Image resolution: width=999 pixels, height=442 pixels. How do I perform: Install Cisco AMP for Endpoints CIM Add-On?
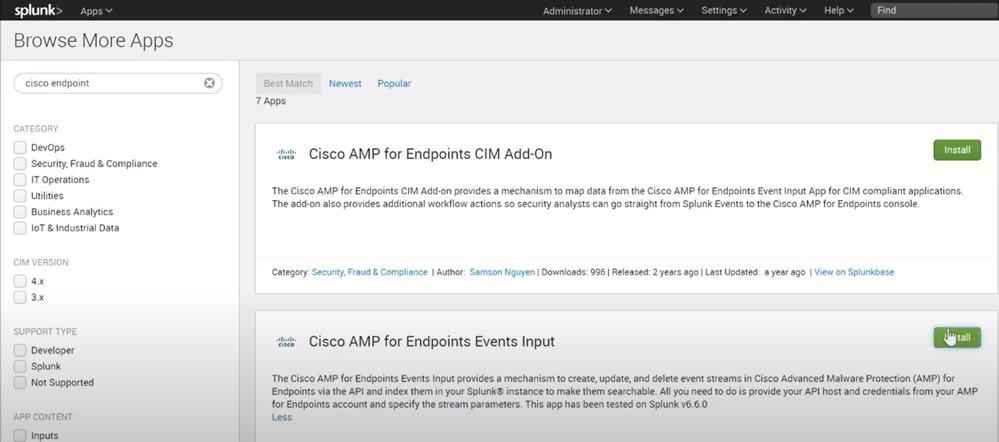(957, 150)
